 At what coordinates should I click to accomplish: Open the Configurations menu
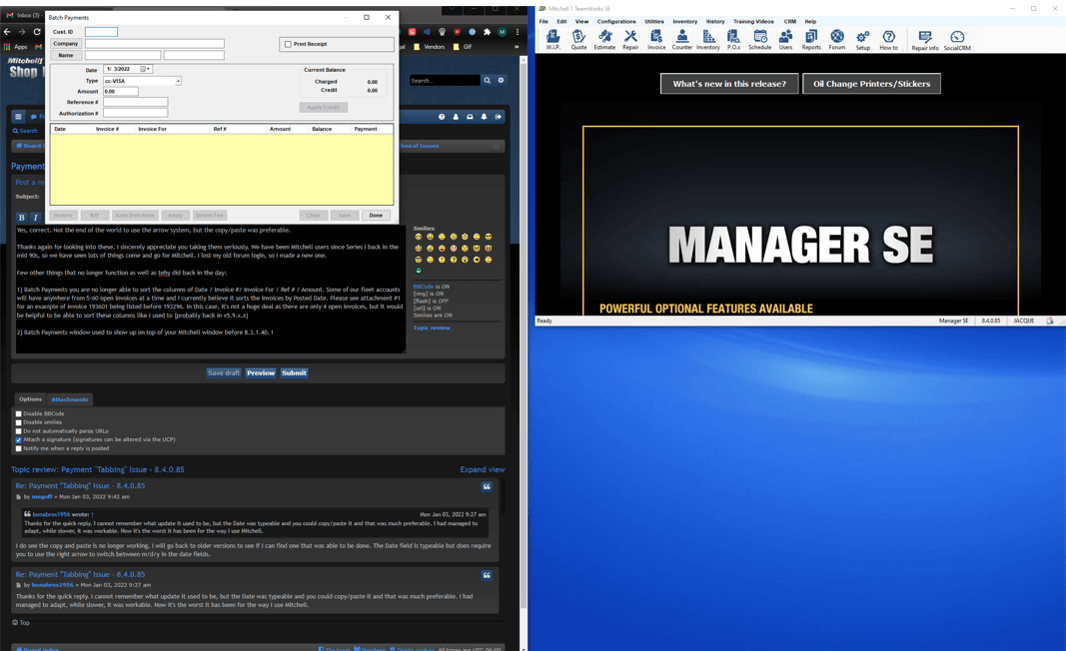coord(617,22)
